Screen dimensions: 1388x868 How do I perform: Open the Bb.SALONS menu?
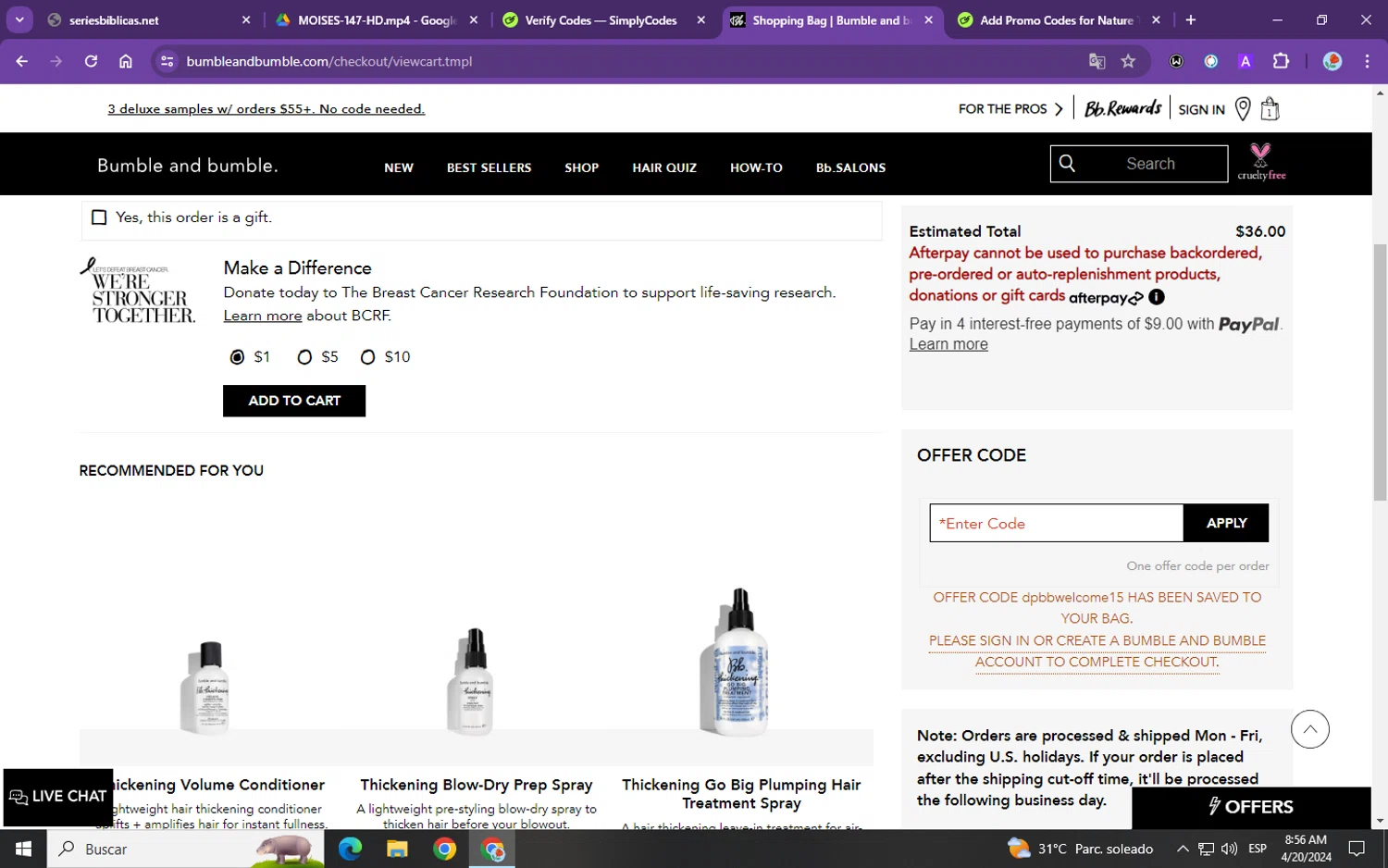pyautogui.click(x=850, y=167)
